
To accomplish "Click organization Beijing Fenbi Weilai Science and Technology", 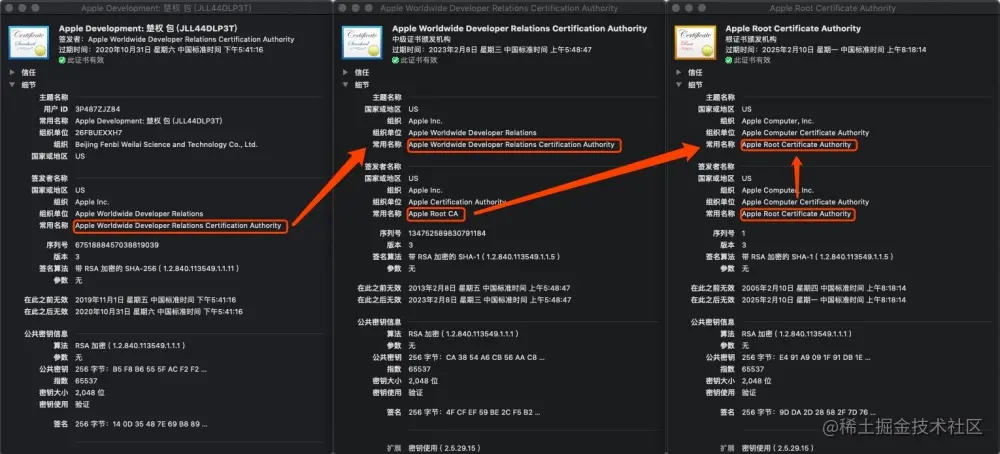I will [x=166, y=145].
